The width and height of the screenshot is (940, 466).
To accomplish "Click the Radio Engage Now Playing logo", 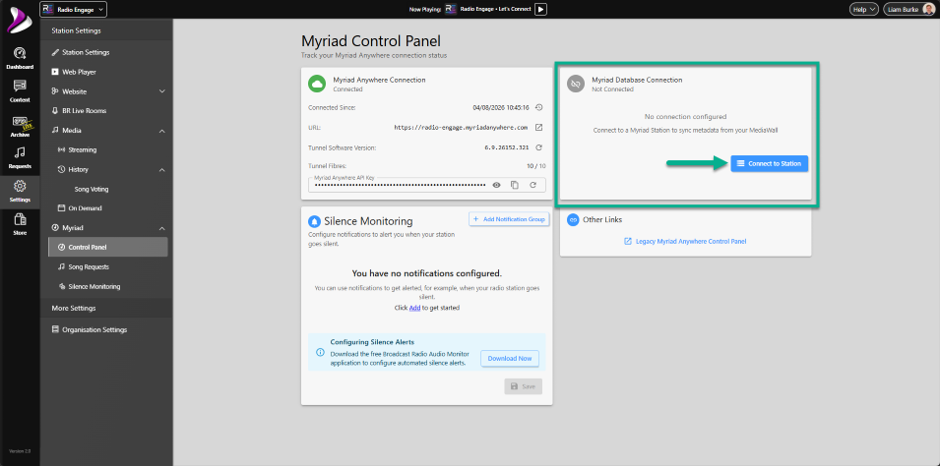I will click(451, 9).
